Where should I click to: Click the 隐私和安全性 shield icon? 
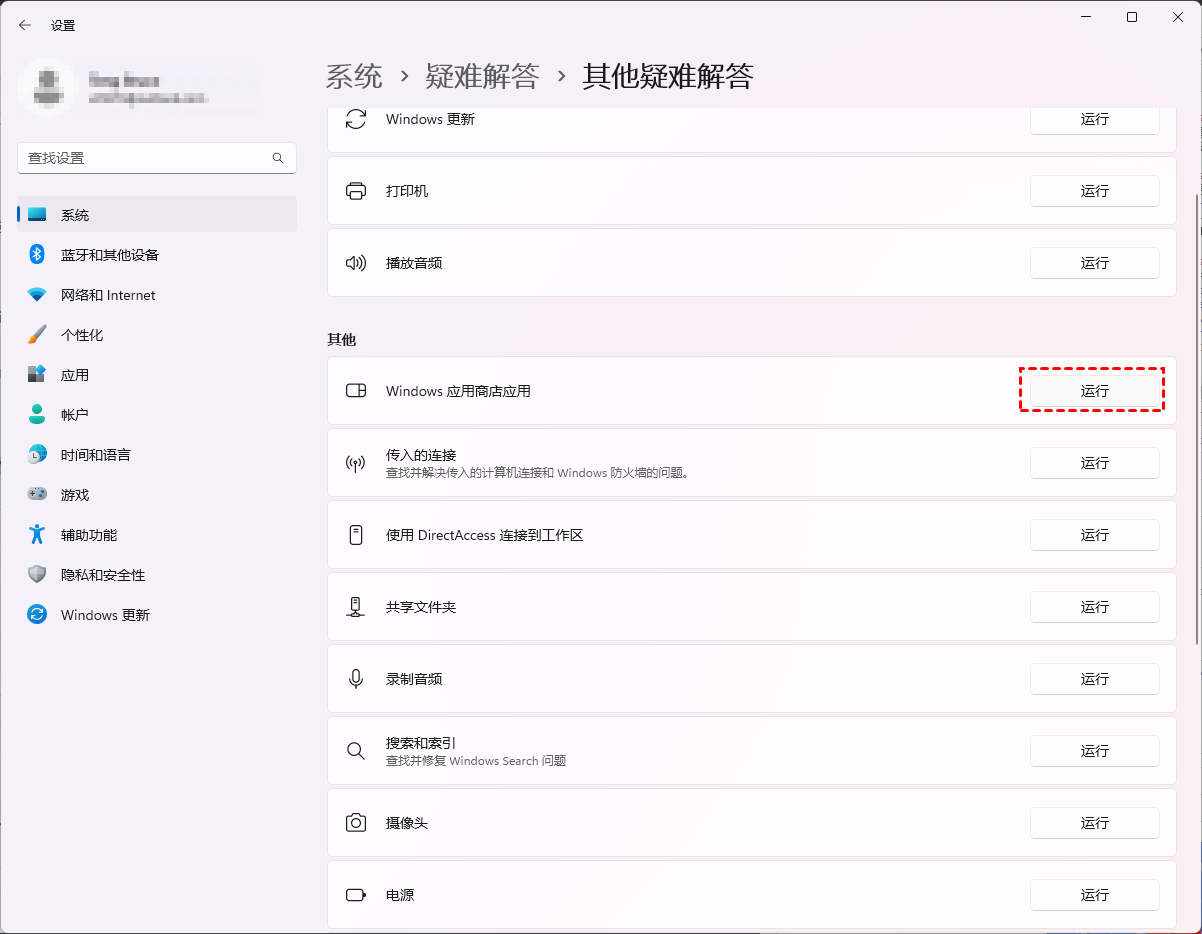pos(37,575)
